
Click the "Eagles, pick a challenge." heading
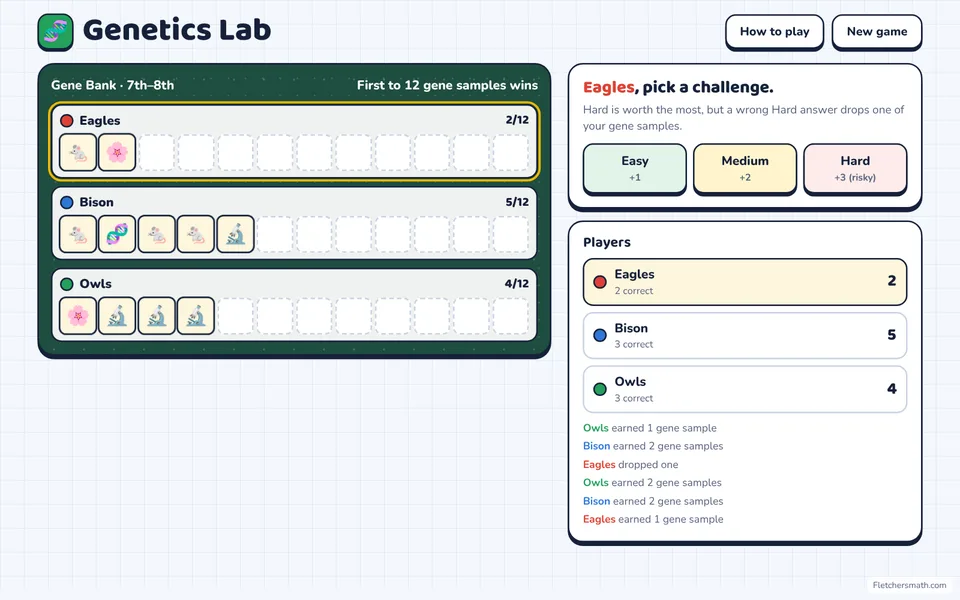coord(678,87)
